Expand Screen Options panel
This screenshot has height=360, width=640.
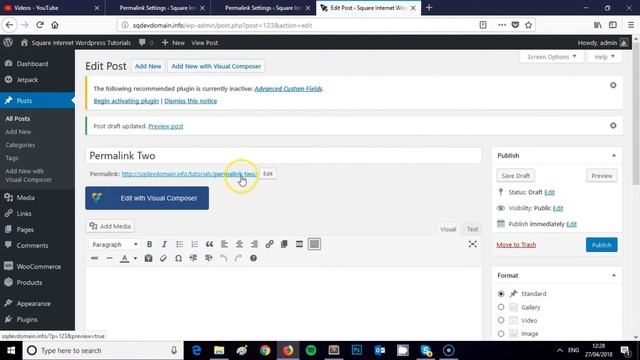(551, 57)
